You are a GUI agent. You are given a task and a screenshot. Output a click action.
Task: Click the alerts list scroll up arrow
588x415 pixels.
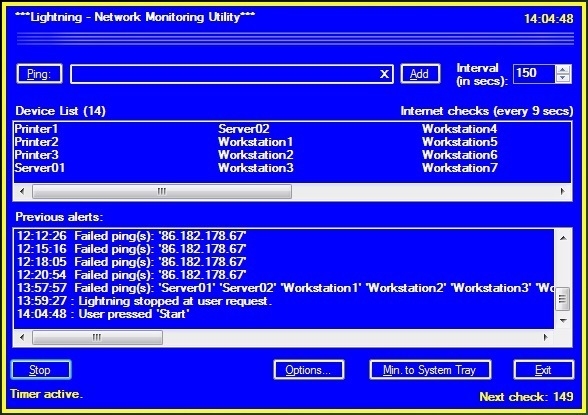click(563, 238)
